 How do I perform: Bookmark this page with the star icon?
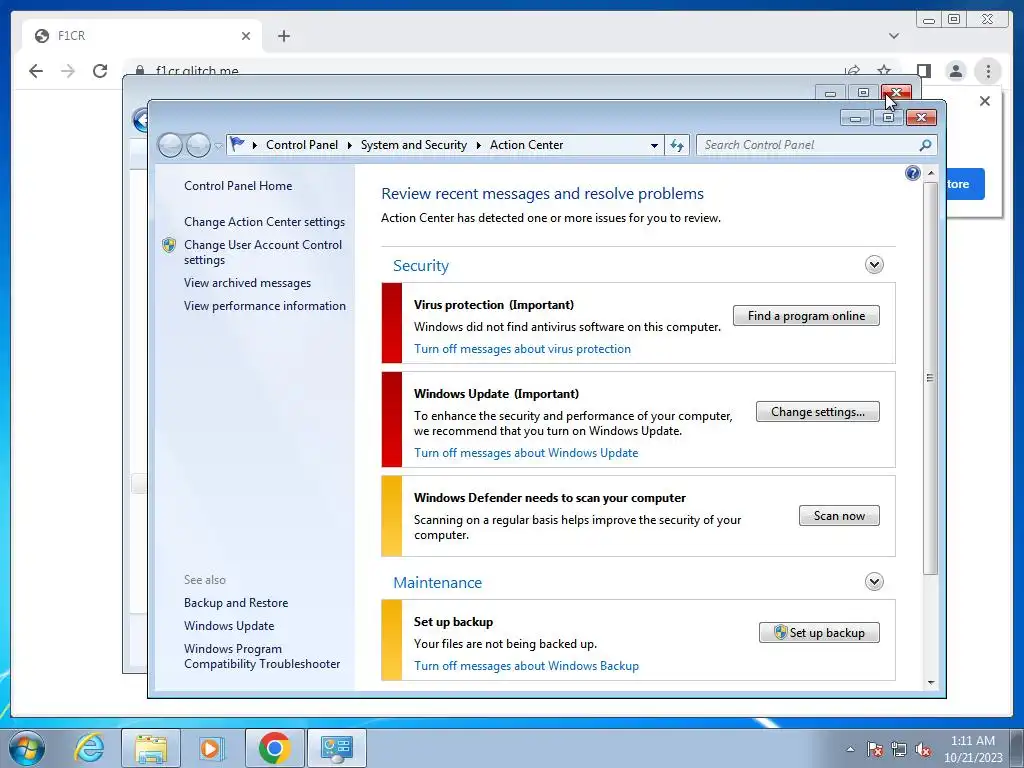(x=884, y=70)
